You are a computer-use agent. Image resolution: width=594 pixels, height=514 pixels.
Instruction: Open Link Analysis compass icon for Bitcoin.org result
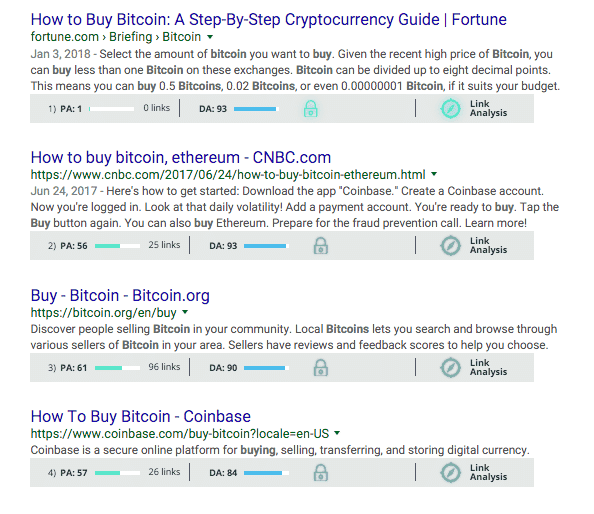click(450, 368)
